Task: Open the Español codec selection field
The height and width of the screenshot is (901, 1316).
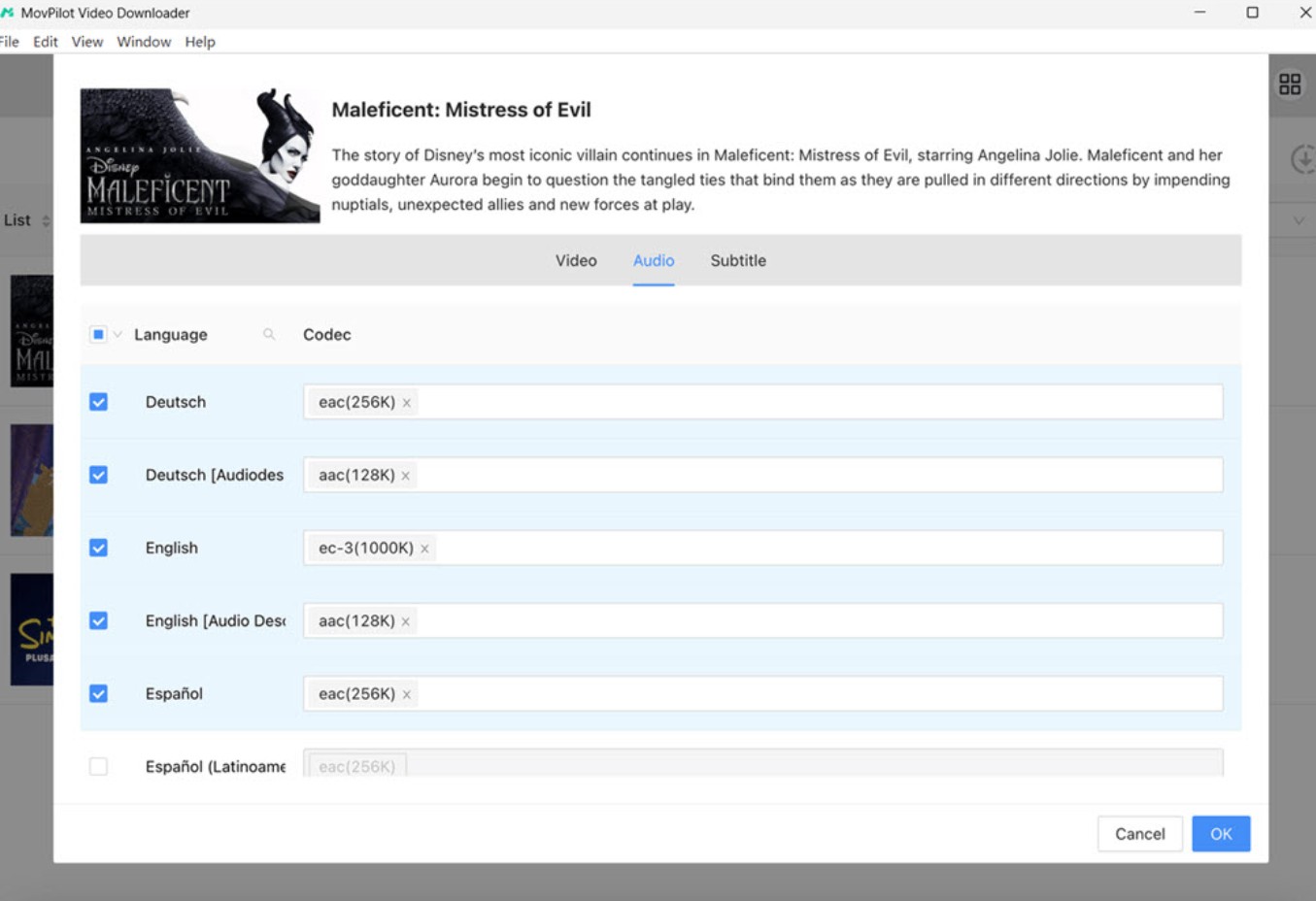Action: coord(762,693)
